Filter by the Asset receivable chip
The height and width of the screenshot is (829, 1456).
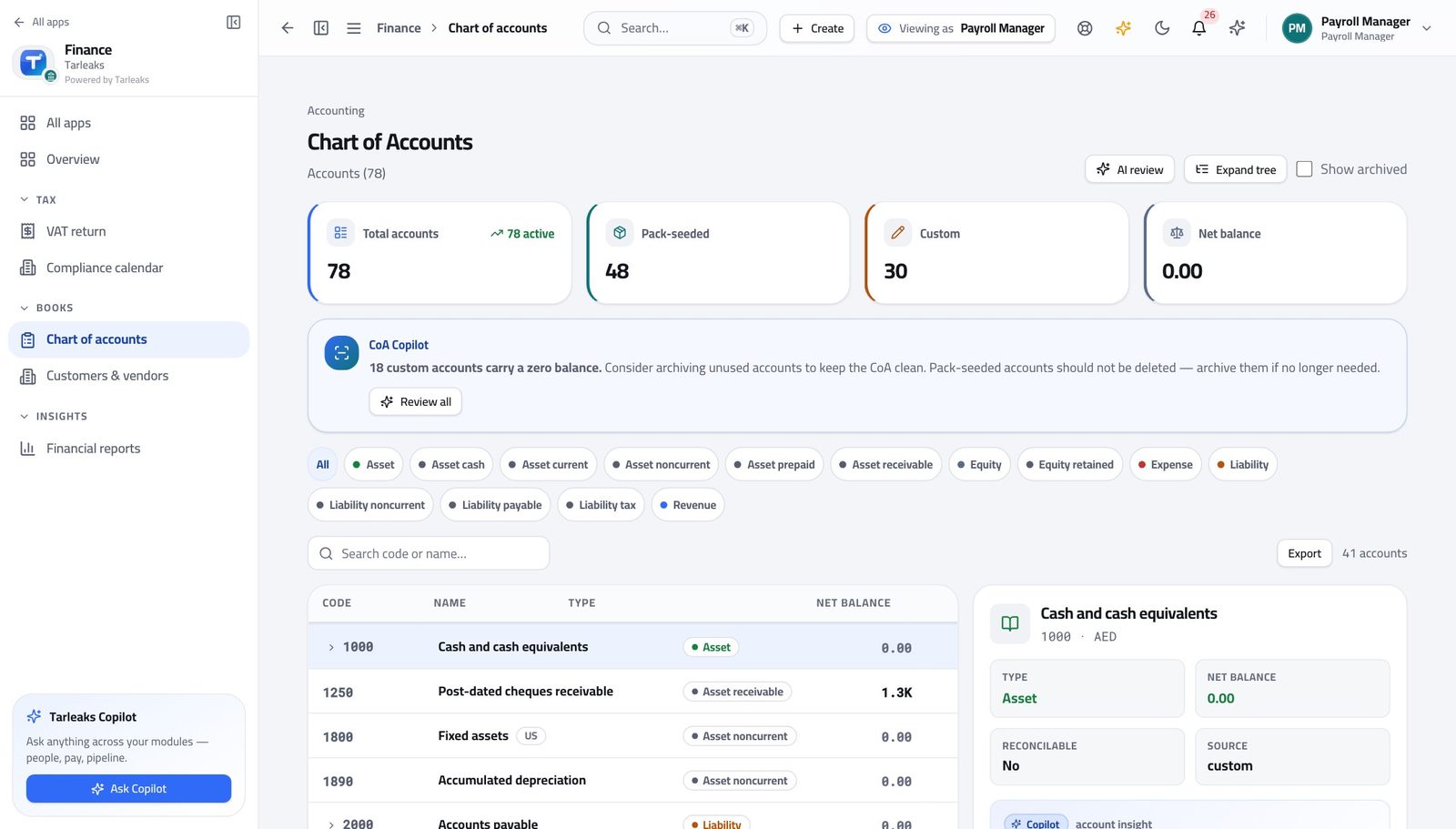pyautogui.click(x=885, y=464)
